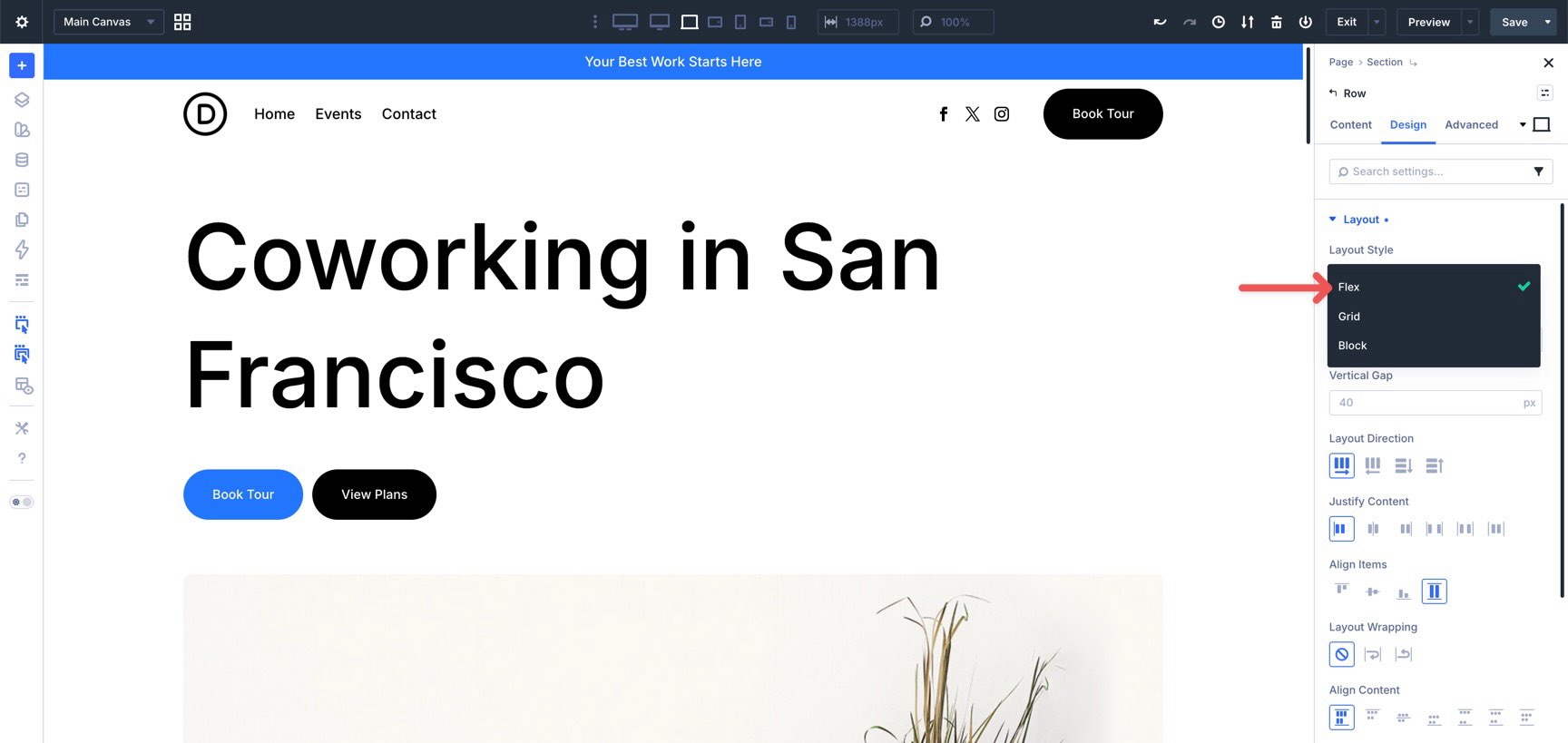The height and width of the screenshot is (743, 1568).
Task: Select no wrap in Layout Wrapping
Action: pyautogui.click(x=1342, y=654)
